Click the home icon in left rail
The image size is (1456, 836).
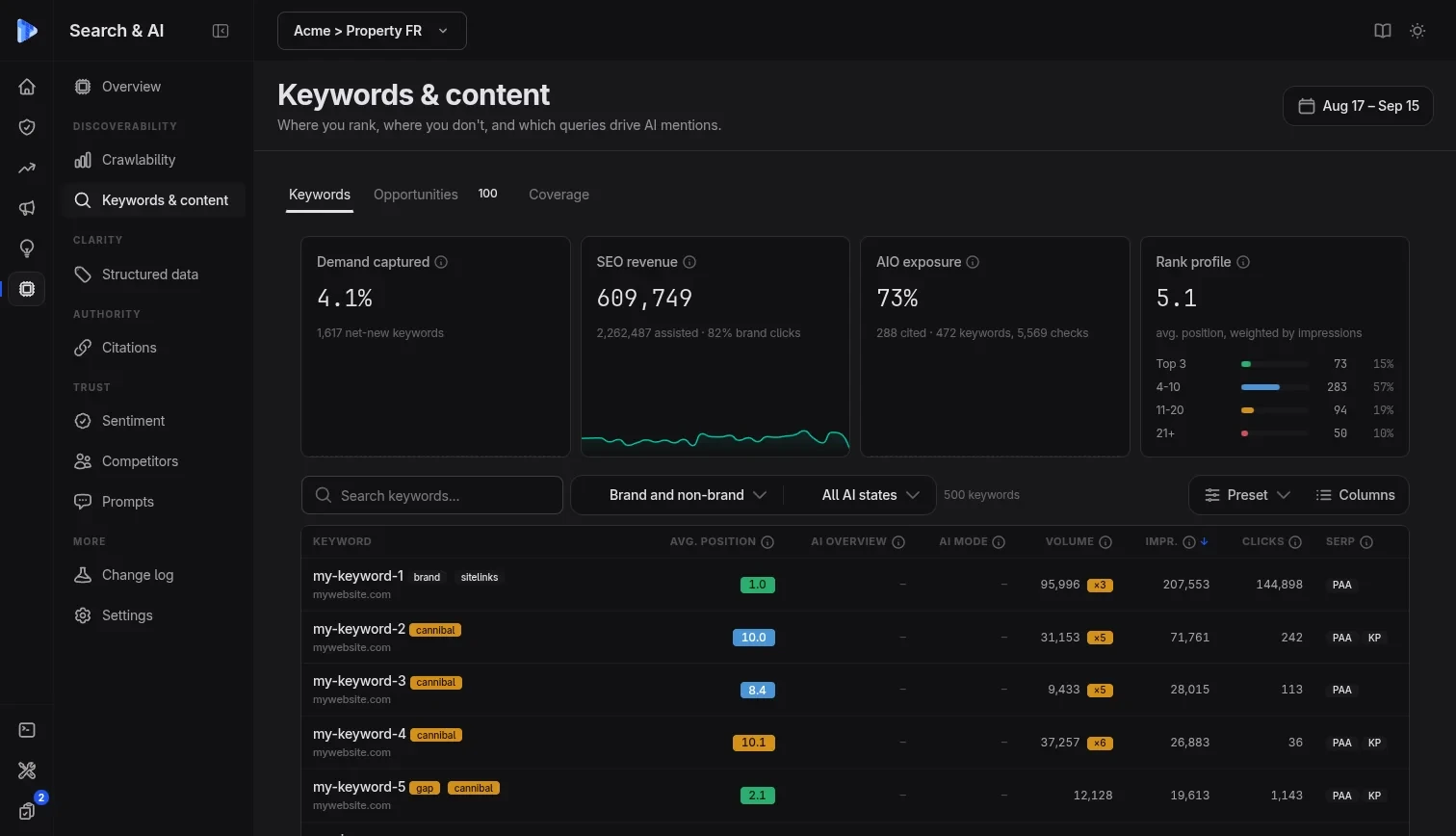[x=27, y=87]
